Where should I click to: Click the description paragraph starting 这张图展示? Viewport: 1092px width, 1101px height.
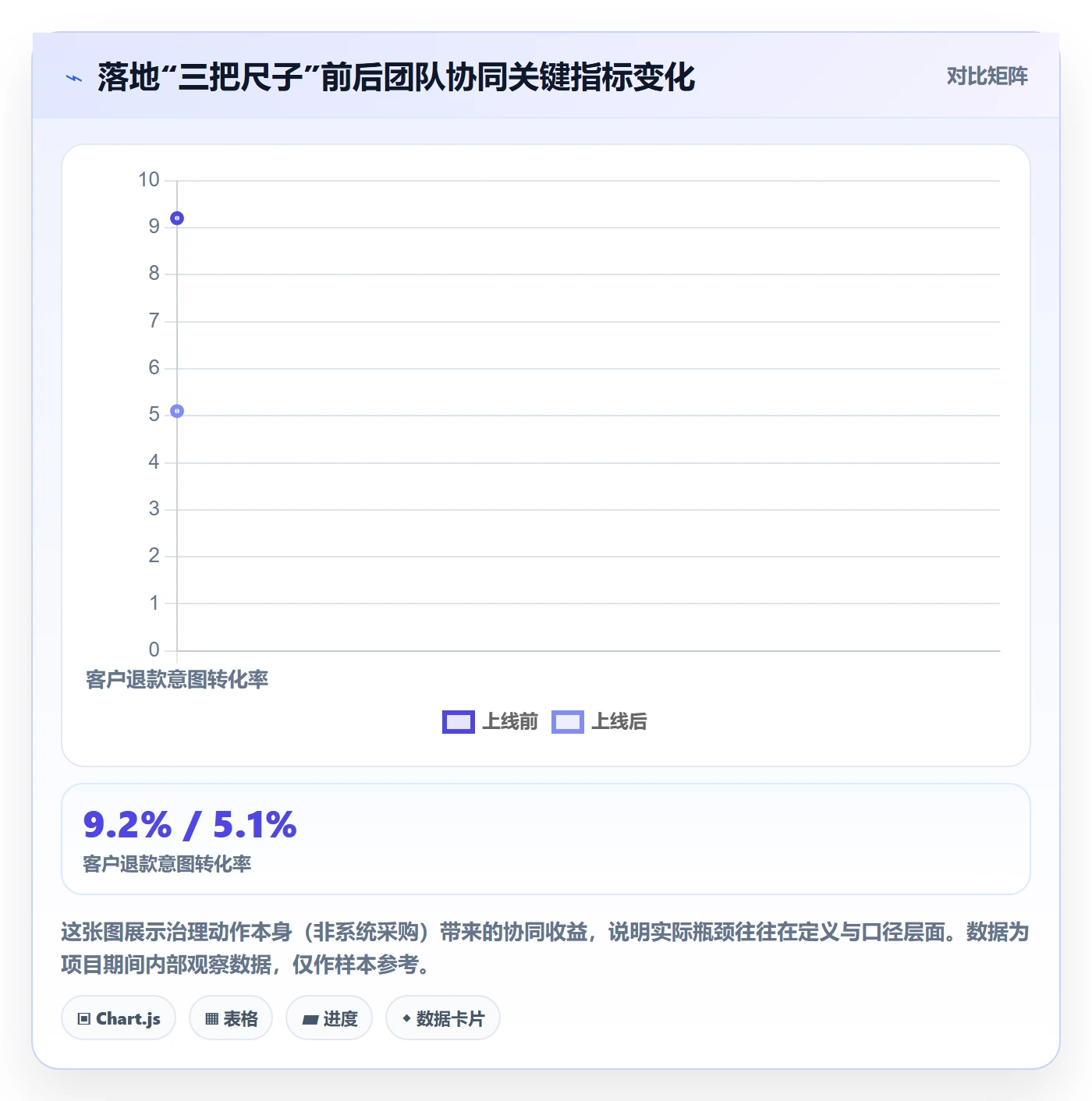coord(545,948)
